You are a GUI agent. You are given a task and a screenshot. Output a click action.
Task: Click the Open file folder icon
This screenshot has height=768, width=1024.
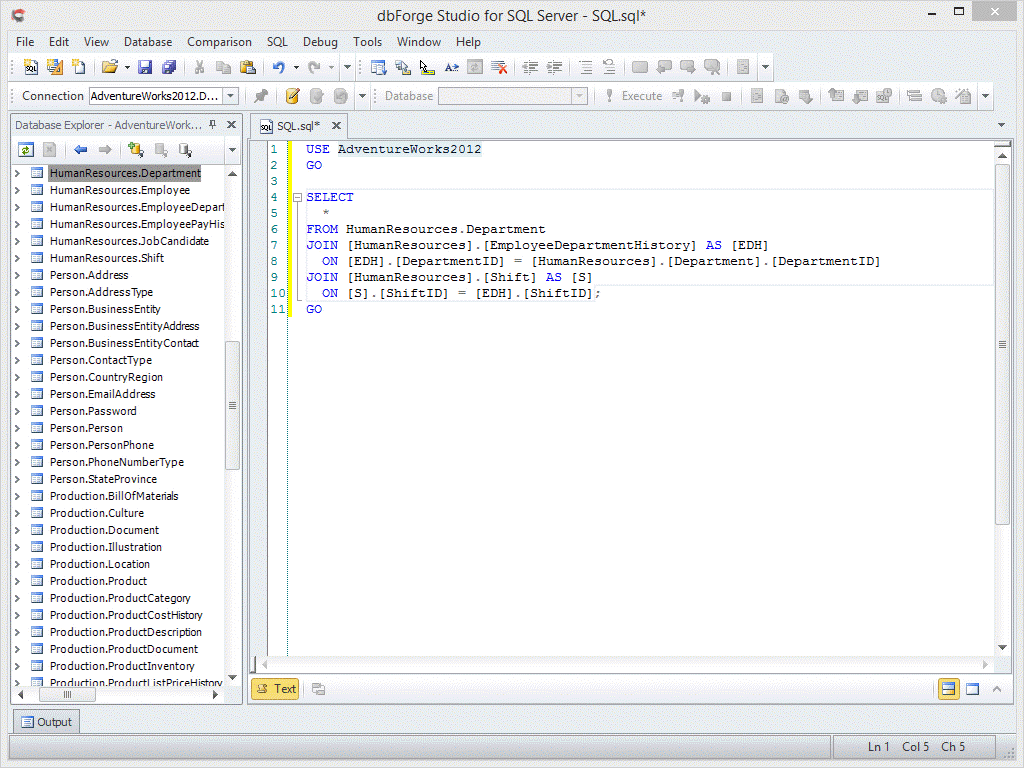tap(109, 68)
